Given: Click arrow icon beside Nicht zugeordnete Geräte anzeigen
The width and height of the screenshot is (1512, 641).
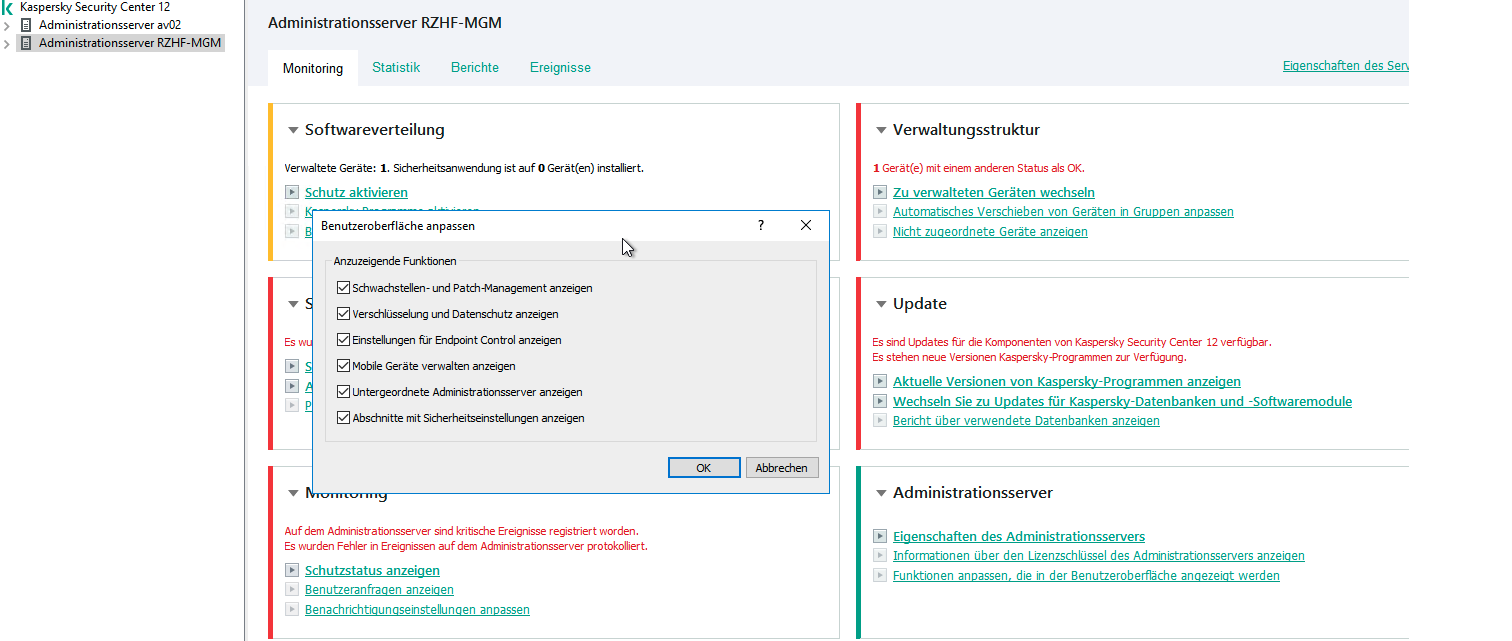Looking at the screenshot, I should [880, 231].
